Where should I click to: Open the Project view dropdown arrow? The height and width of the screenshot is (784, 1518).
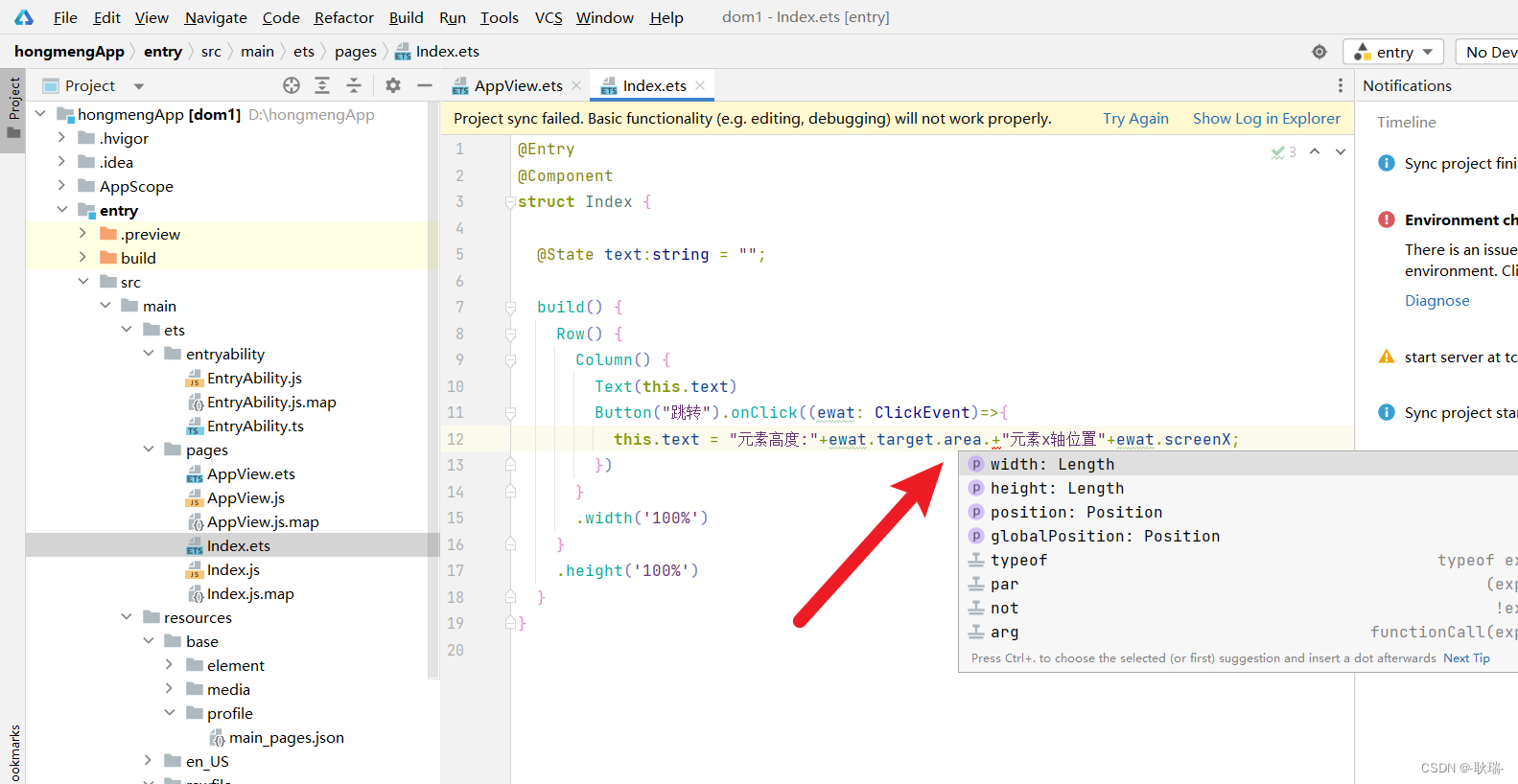click(x=139, y=86)
